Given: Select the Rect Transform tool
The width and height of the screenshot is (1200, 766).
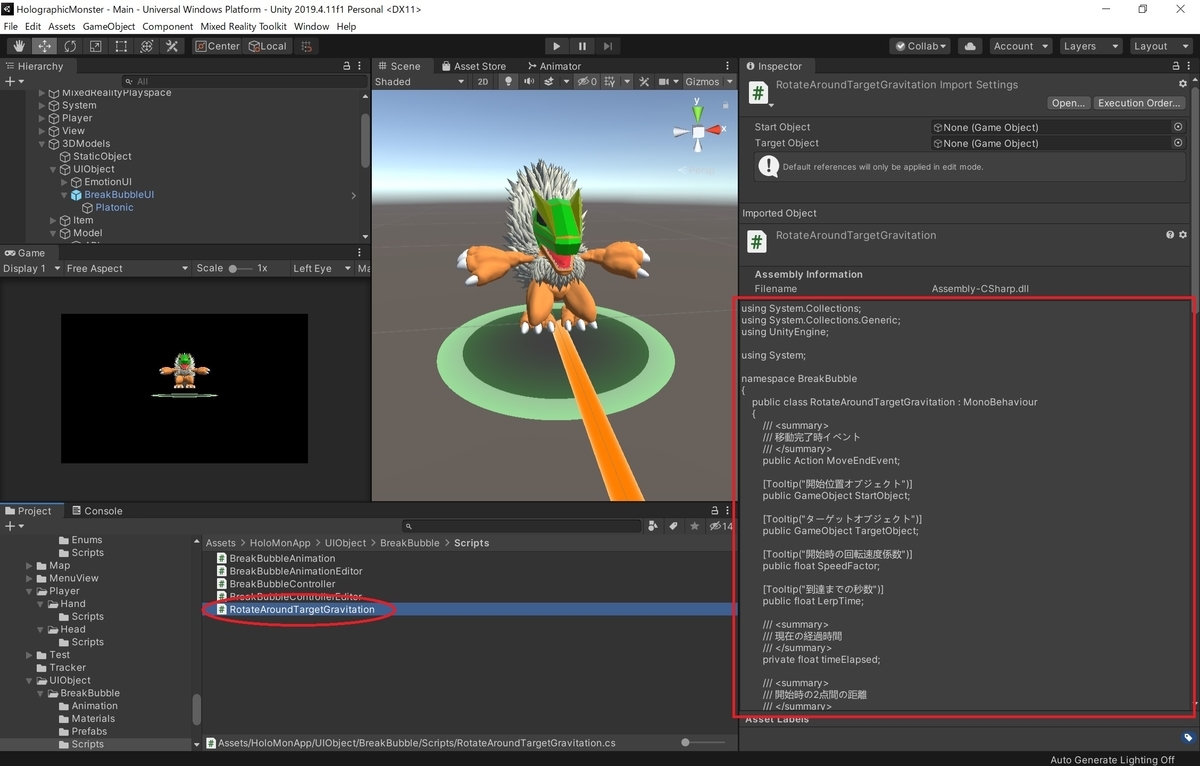Looking at the screenshot, I should click(121, 46).
